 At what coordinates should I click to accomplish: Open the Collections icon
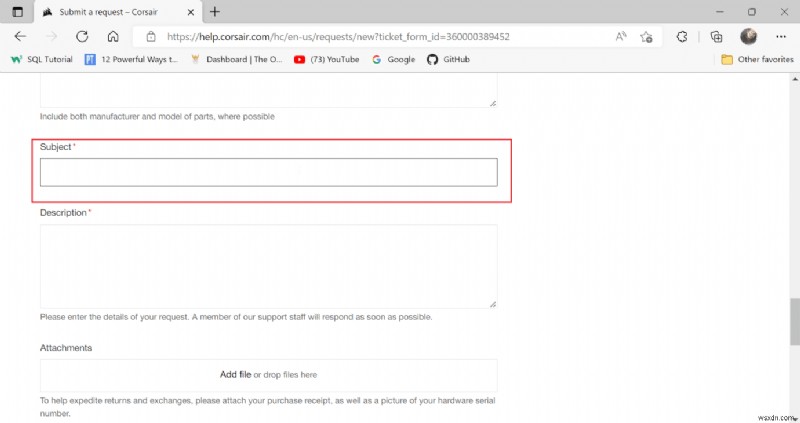point(716,37)
